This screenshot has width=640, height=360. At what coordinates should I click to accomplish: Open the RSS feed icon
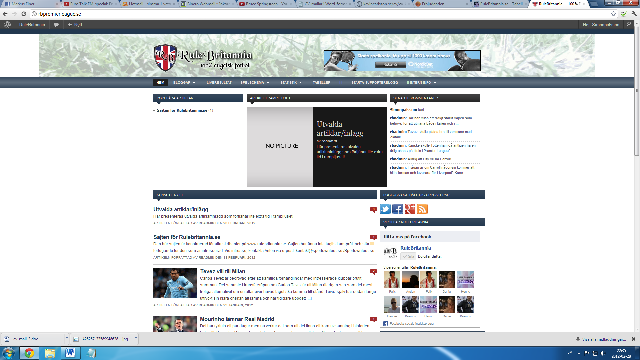tap(422, 209)
